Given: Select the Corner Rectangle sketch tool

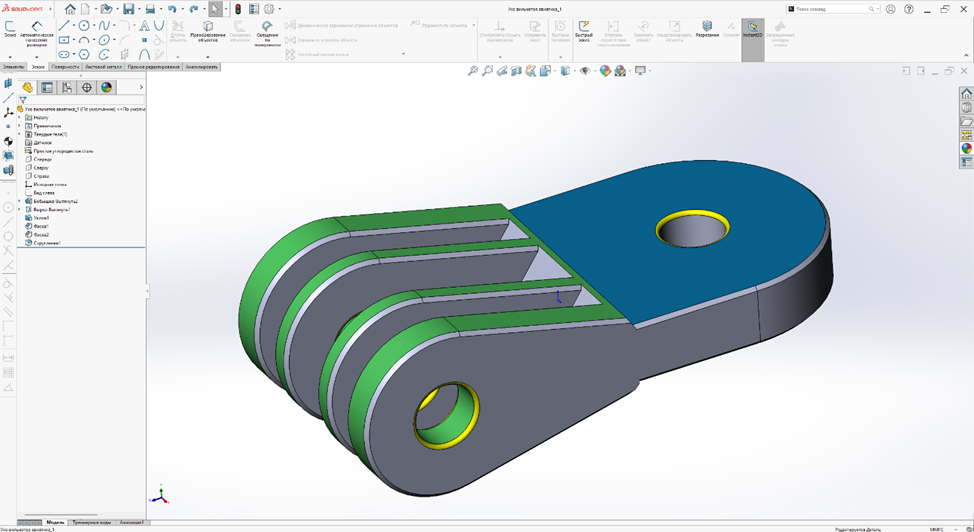Looking at the screenshot, I should coord(64,40).
